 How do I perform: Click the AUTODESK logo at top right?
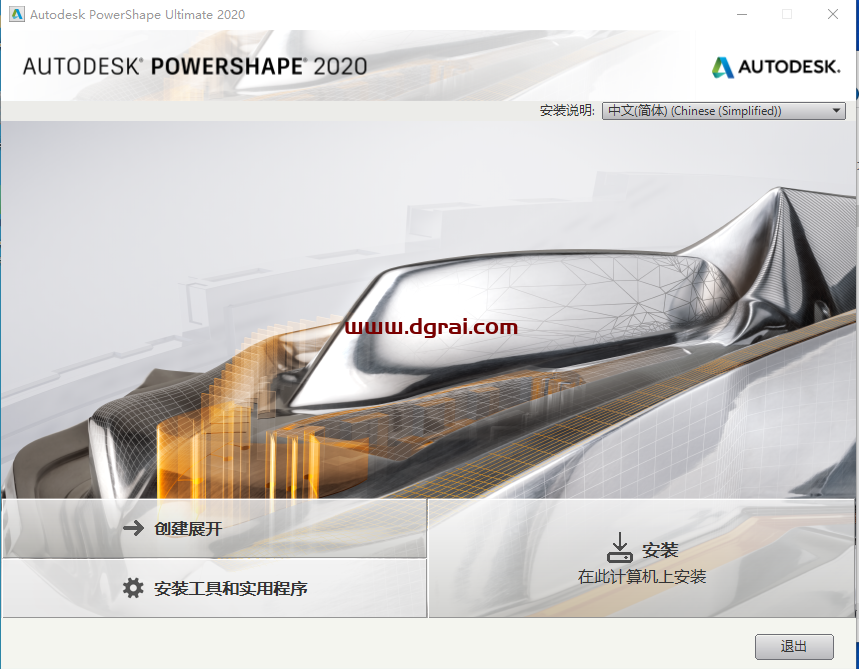coord(776,64)
